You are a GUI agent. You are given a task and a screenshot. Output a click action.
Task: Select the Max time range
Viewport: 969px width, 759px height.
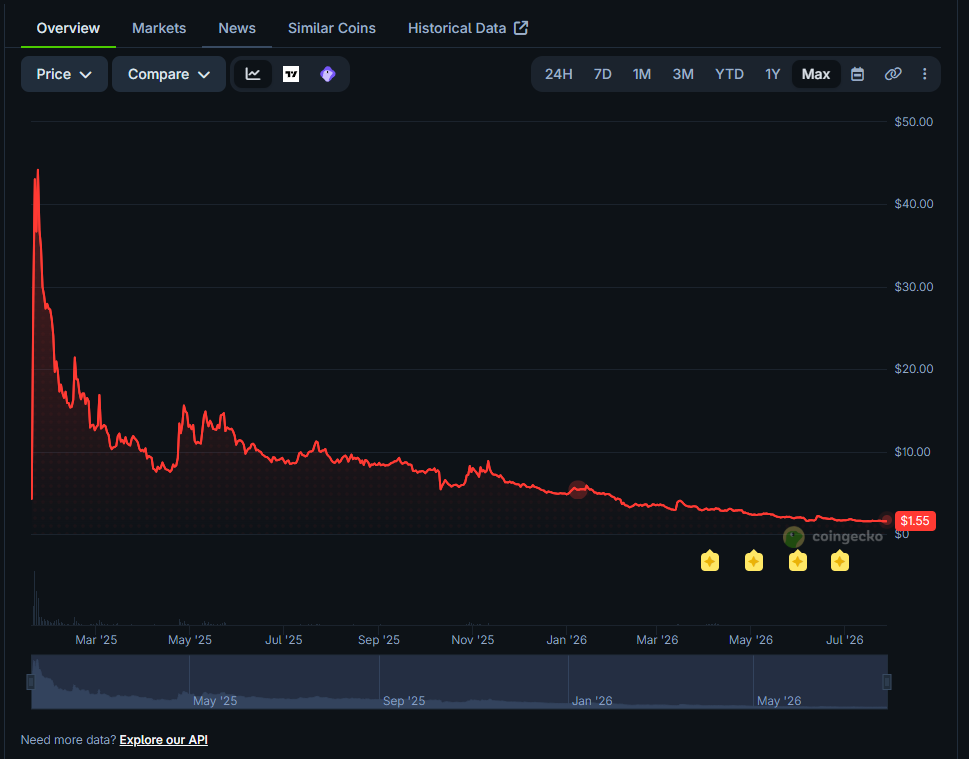[x=816, y=74]
